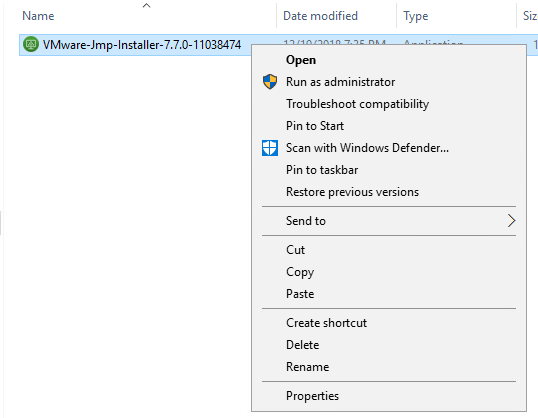Open file Properties
The image size is (538, 418).
click(389, 396)
